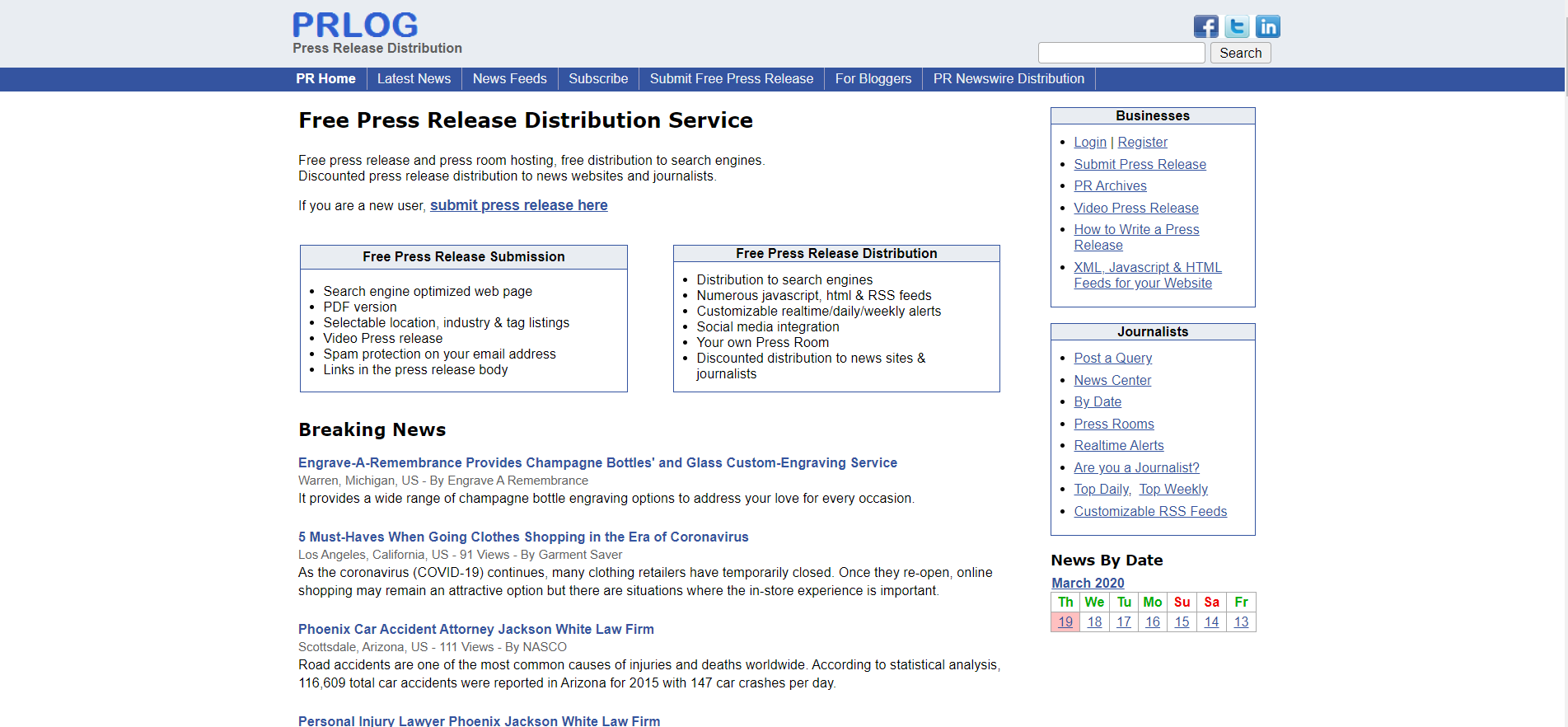
Task: Open Top Weekly link
Action: point(1173,489)
